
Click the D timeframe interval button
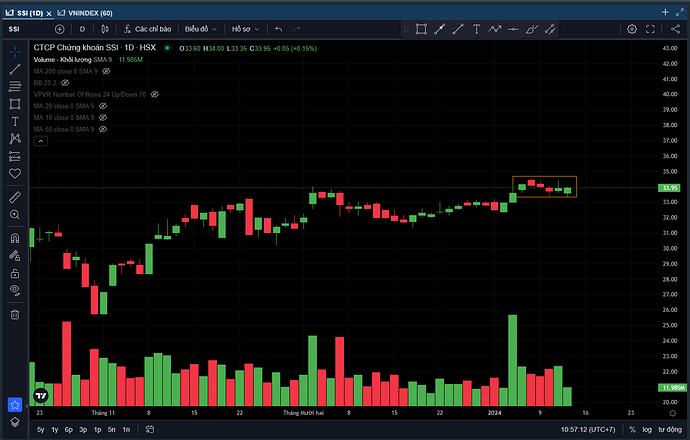(x=82, y=29)
